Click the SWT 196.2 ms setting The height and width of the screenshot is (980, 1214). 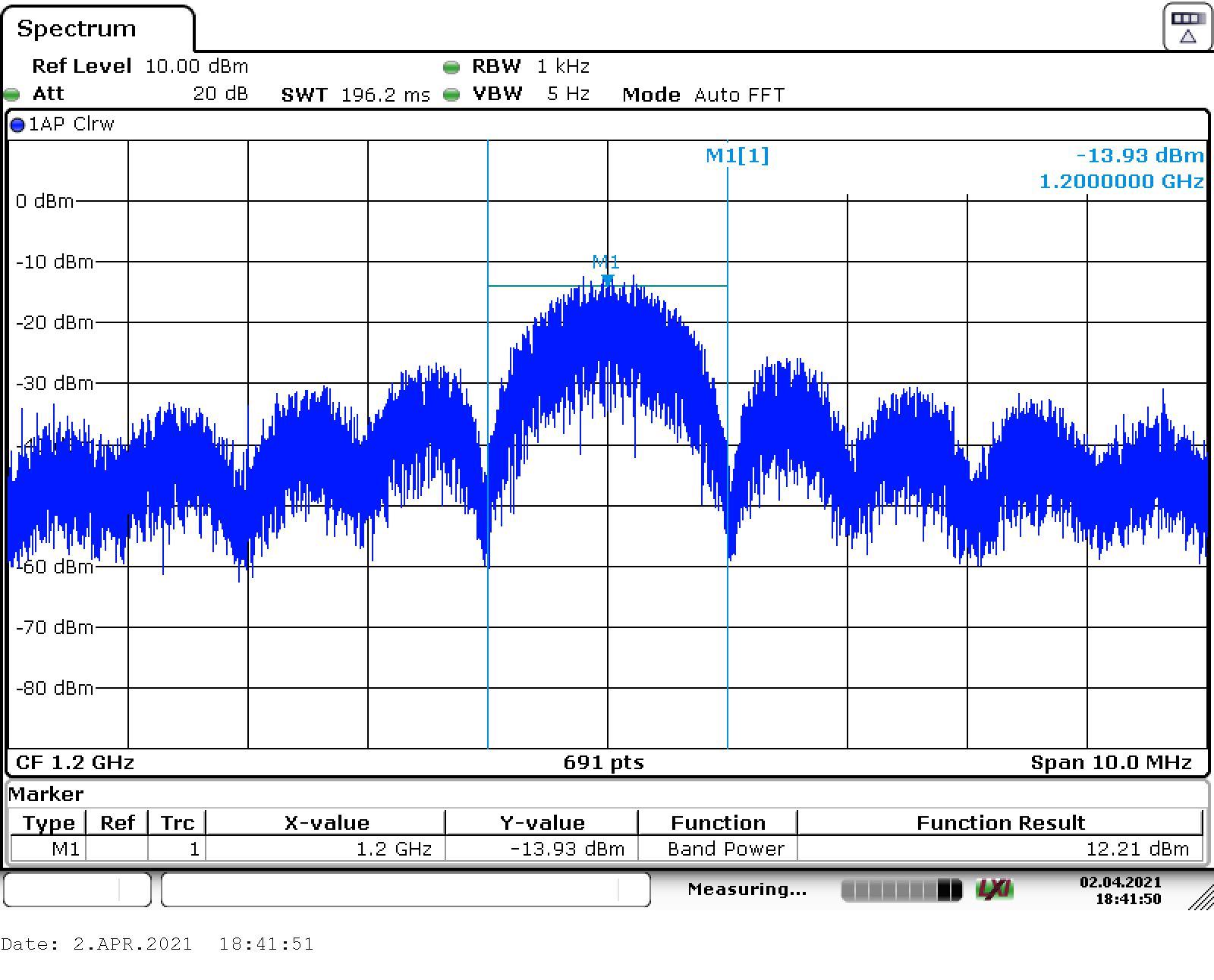click(x=355, y=95)
